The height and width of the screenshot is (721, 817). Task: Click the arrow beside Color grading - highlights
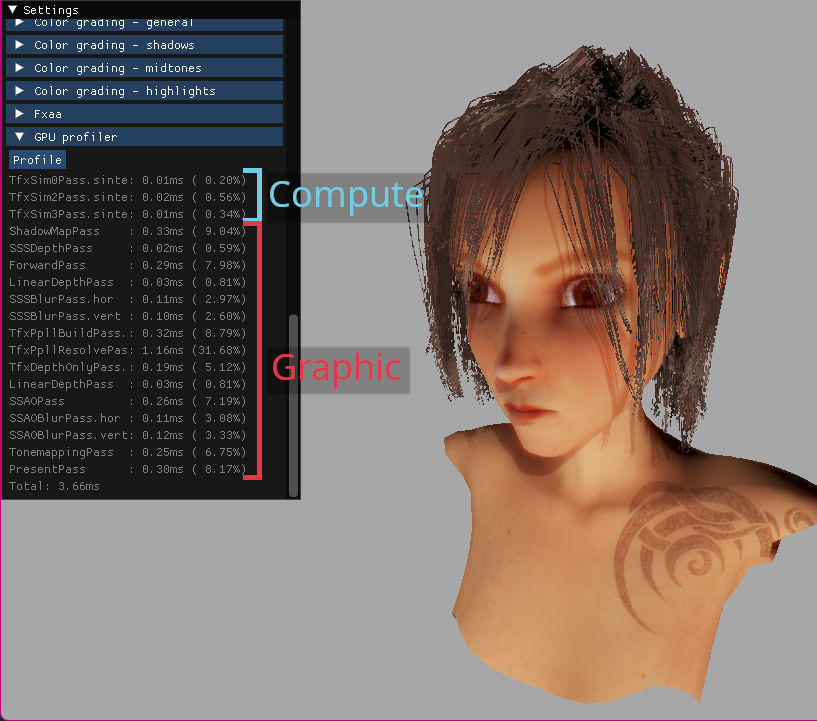tap(19, 90)
